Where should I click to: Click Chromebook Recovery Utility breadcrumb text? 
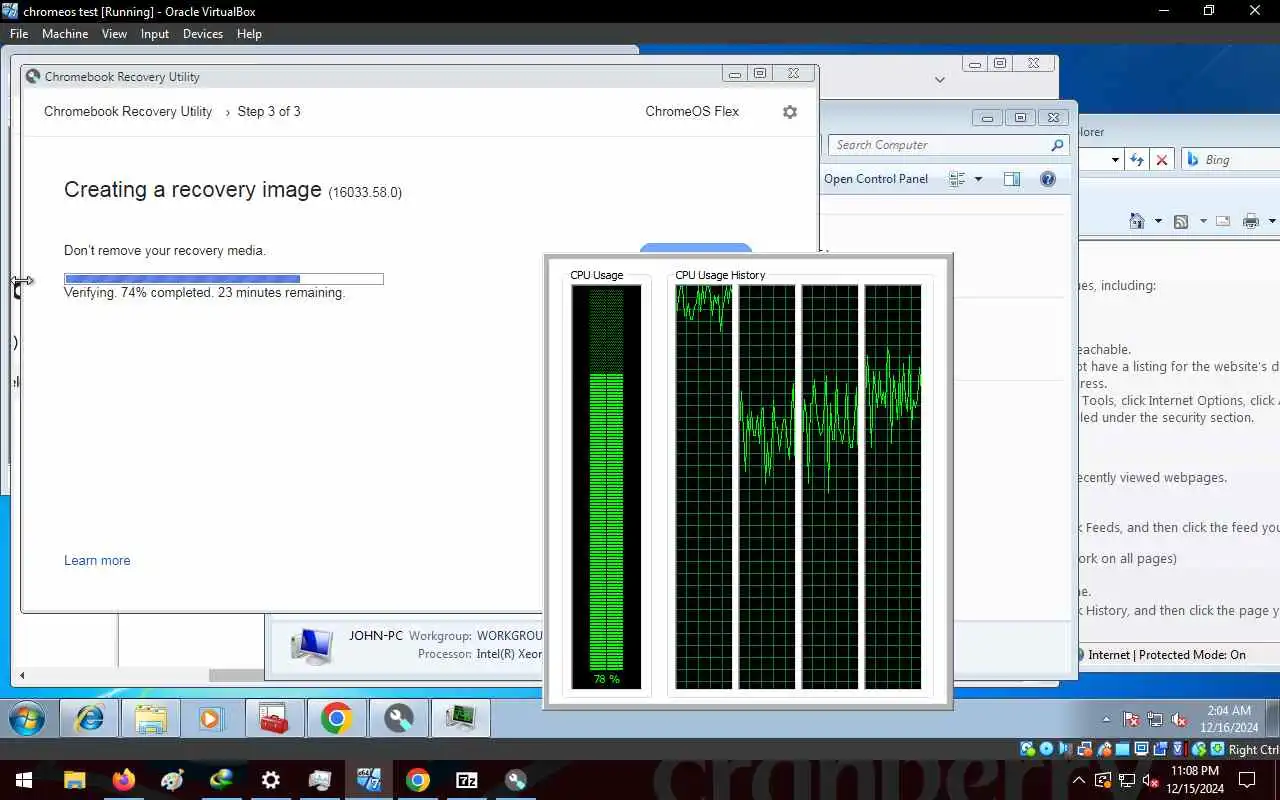click(x=128, y=112)
